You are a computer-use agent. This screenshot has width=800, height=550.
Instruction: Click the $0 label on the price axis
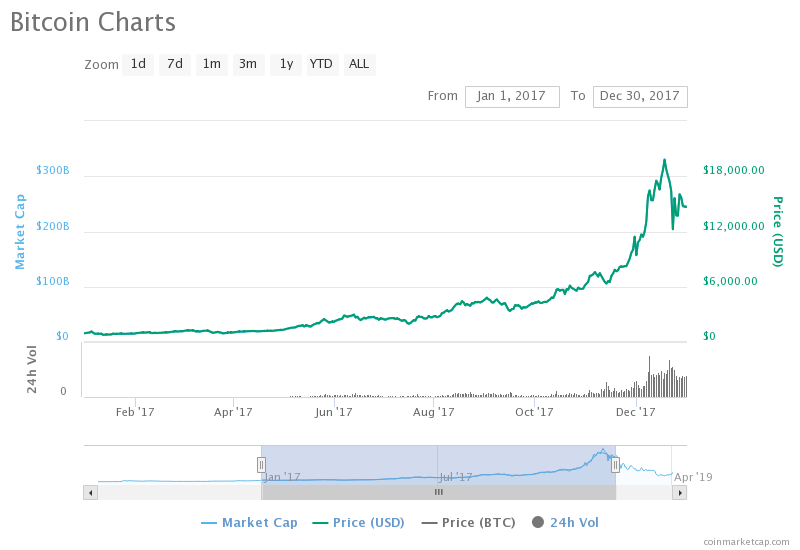[709, 336]
